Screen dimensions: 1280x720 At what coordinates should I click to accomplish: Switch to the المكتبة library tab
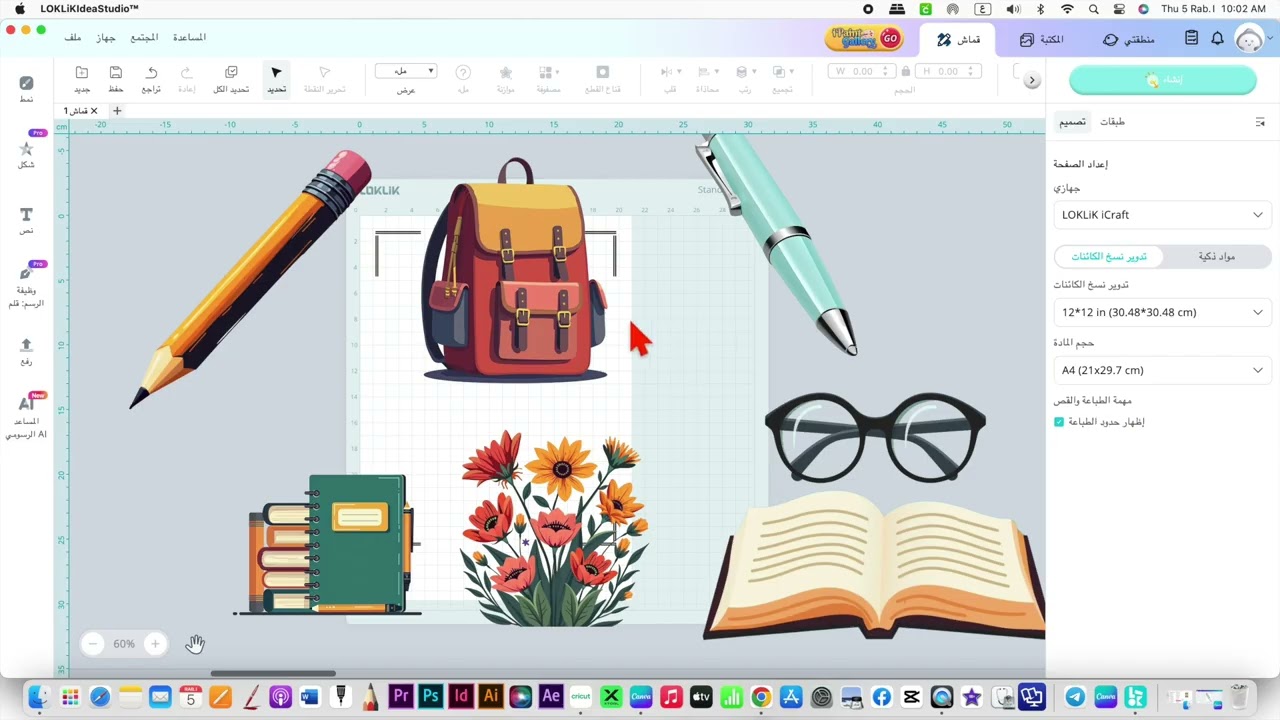point(1041,39)
